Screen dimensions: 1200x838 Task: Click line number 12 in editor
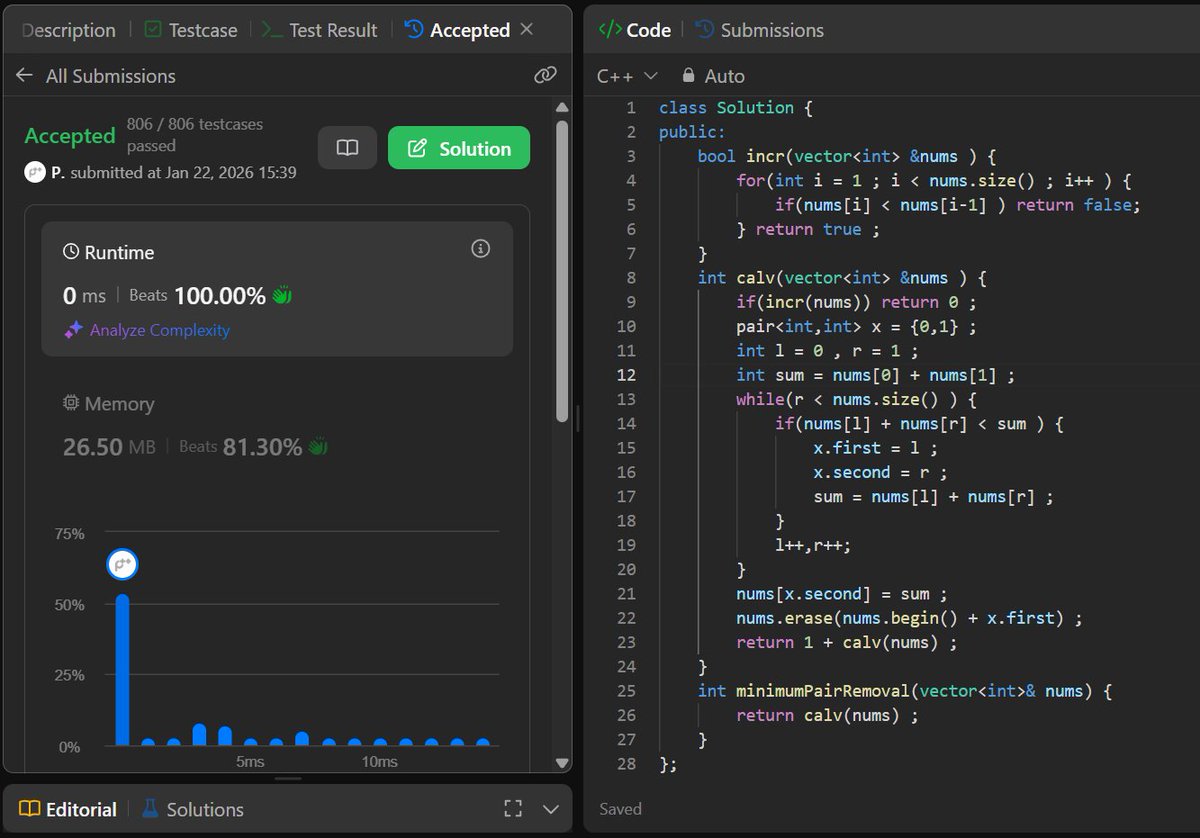tap(626, 375)
